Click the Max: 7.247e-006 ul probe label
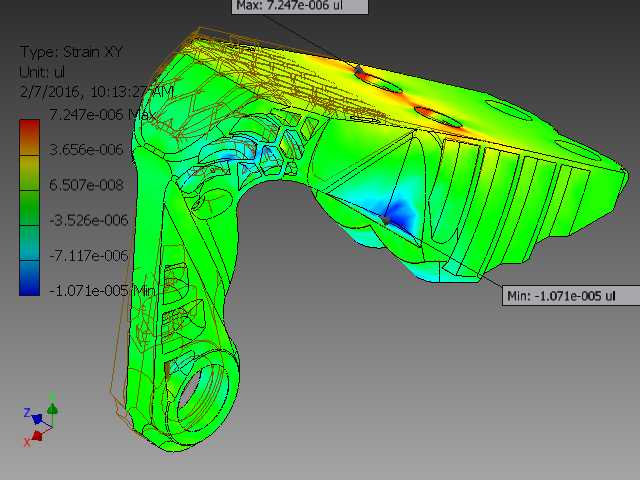Image resolution: width=640 pixels, height=480 pixels. [x=300, y=6]
